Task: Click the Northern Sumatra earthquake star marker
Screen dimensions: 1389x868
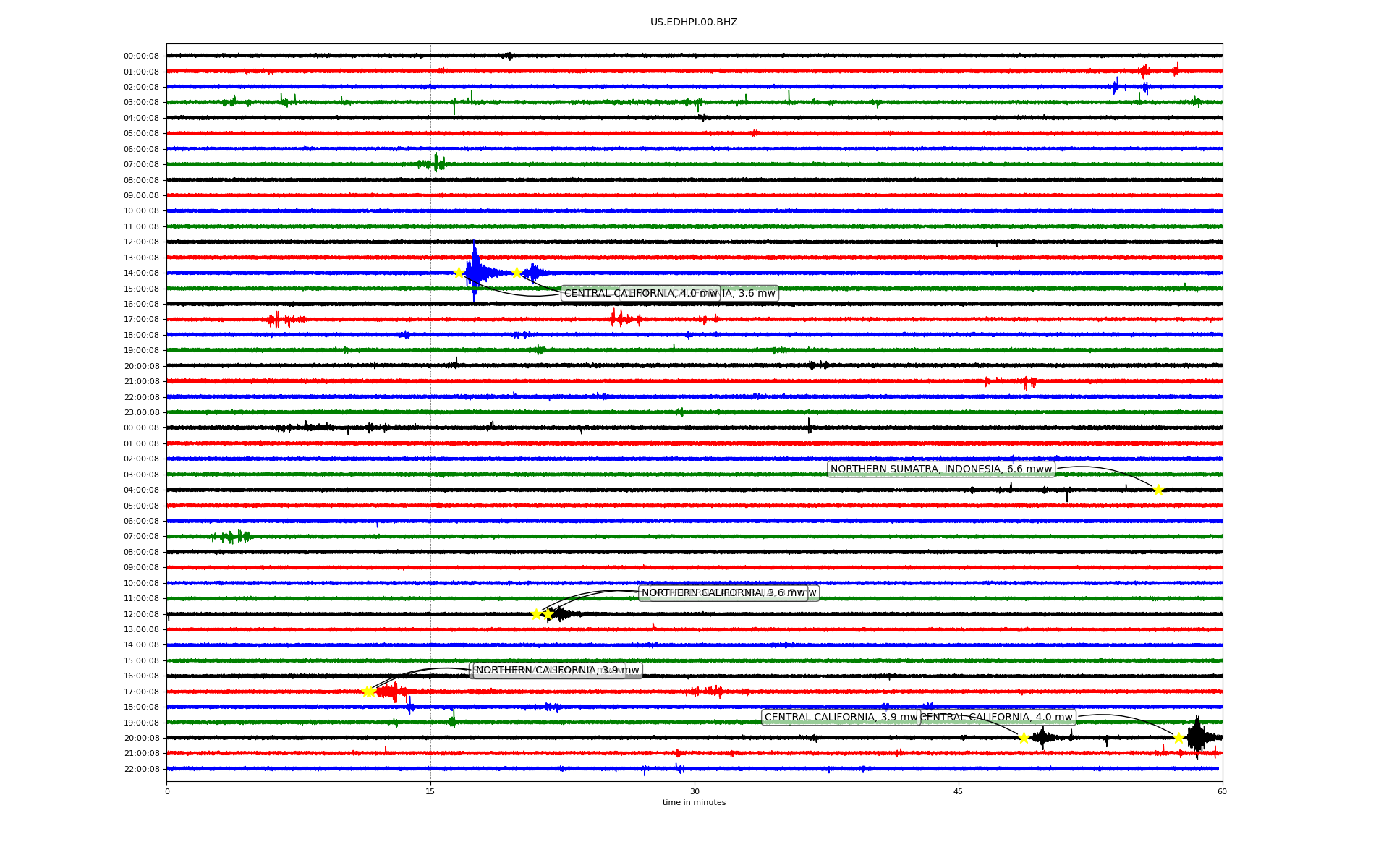Action: [1158, 490]
